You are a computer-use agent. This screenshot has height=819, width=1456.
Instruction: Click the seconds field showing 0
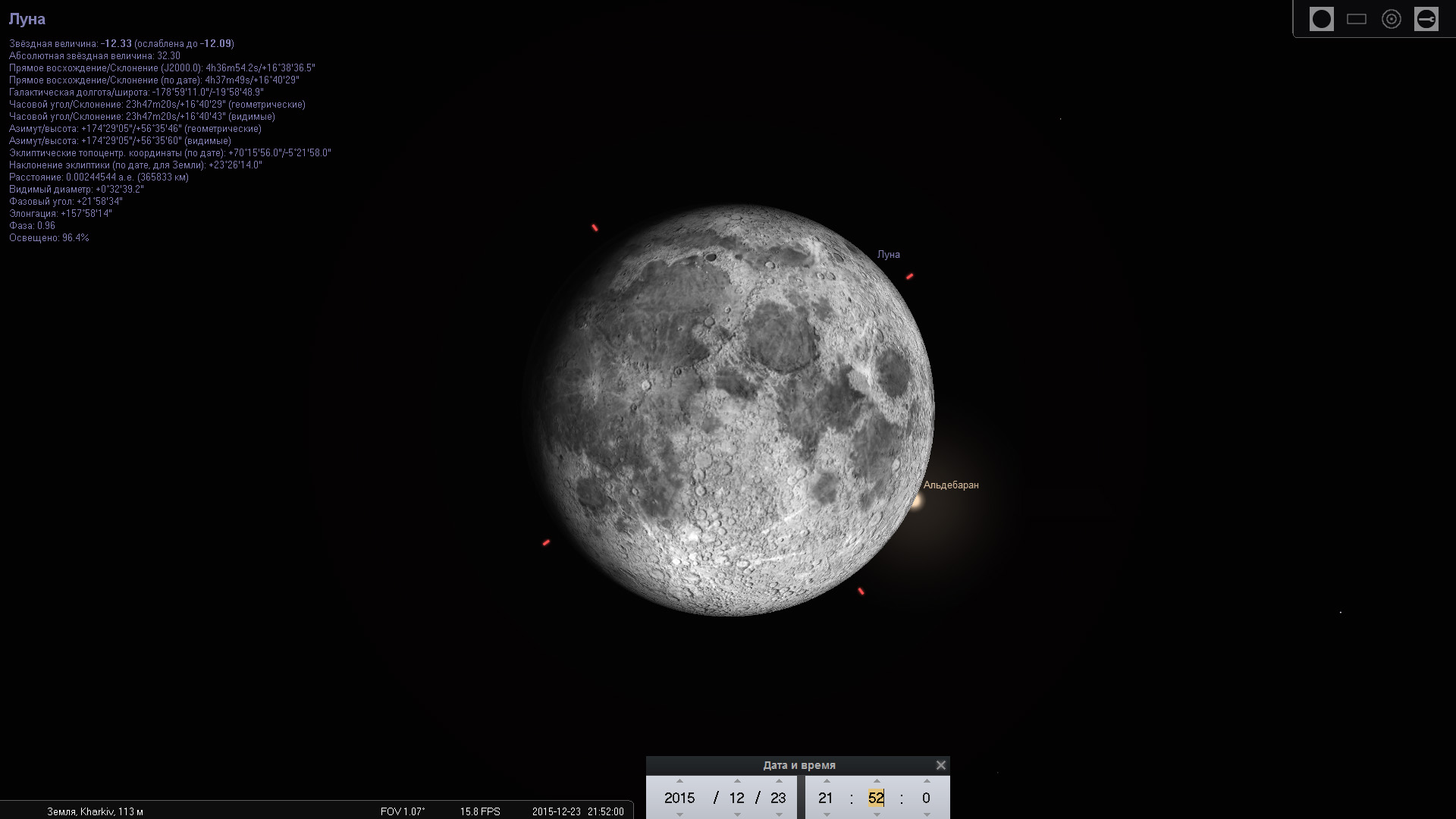click(926, 798)
